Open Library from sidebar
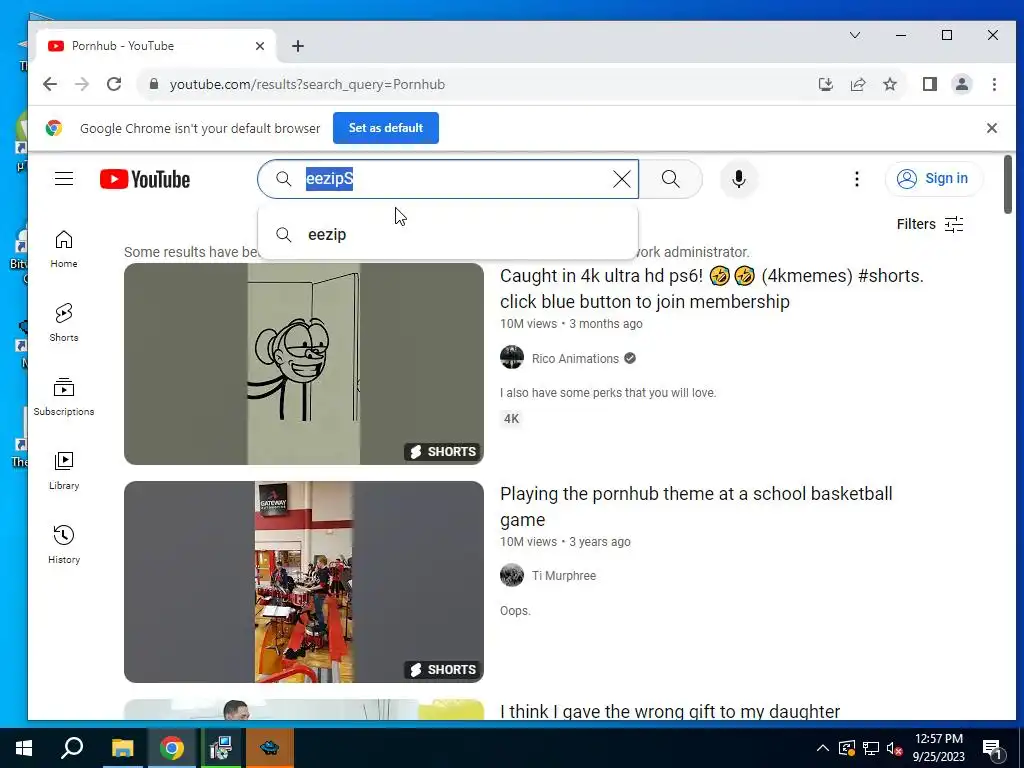The width and height of the screenshot is (1024, 768). (64, 471)
